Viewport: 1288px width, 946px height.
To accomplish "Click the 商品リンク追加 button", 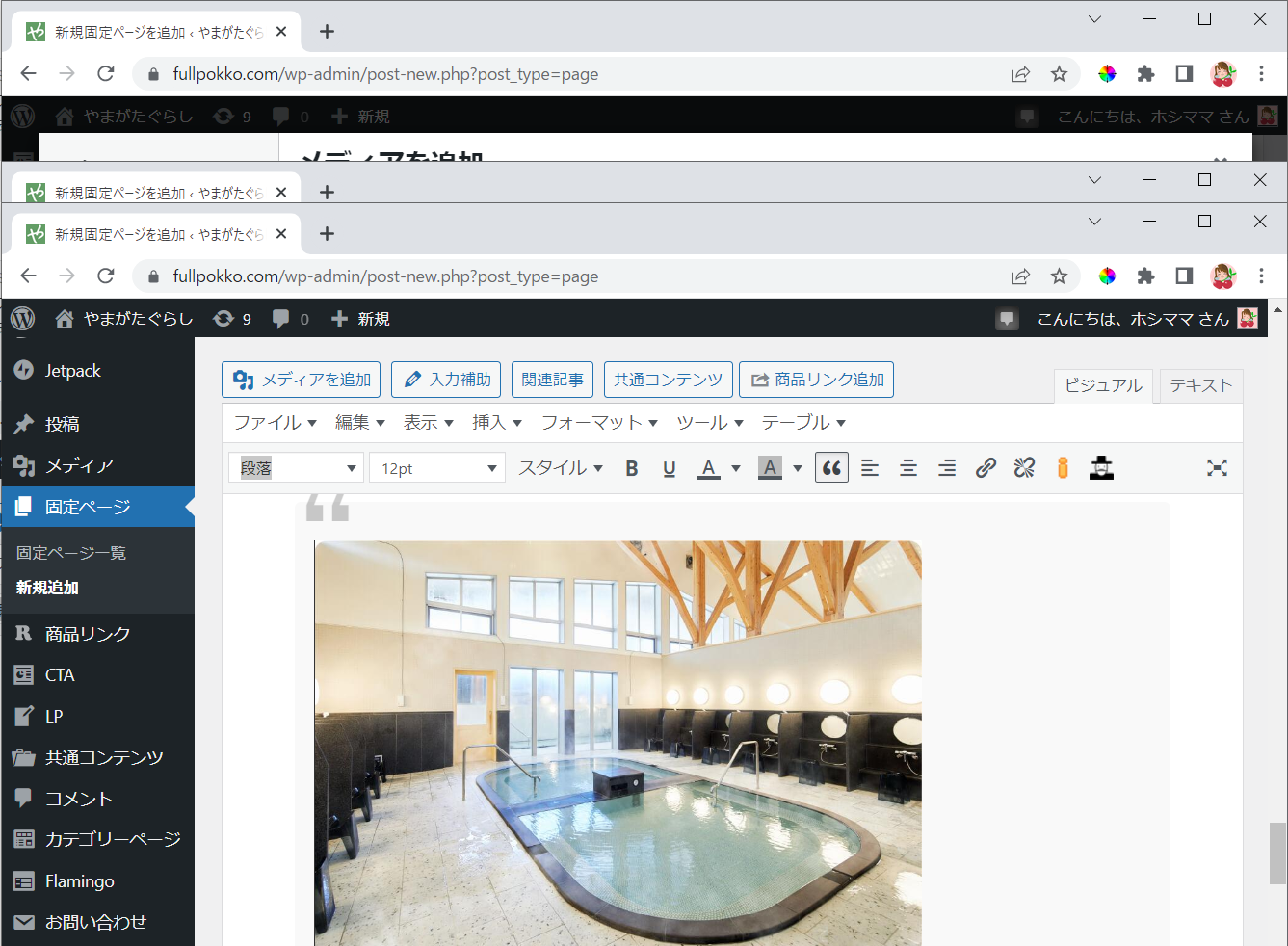I will click(x=817, y=380).
